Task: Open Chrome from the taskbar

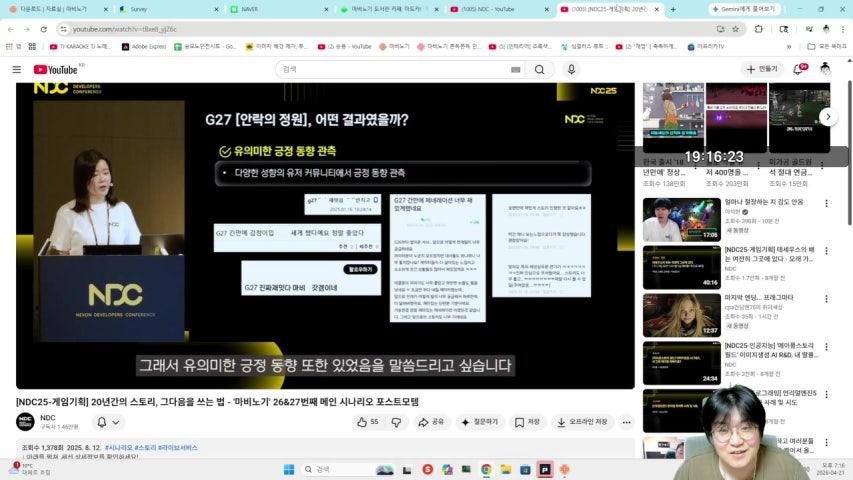Action: 486,469
